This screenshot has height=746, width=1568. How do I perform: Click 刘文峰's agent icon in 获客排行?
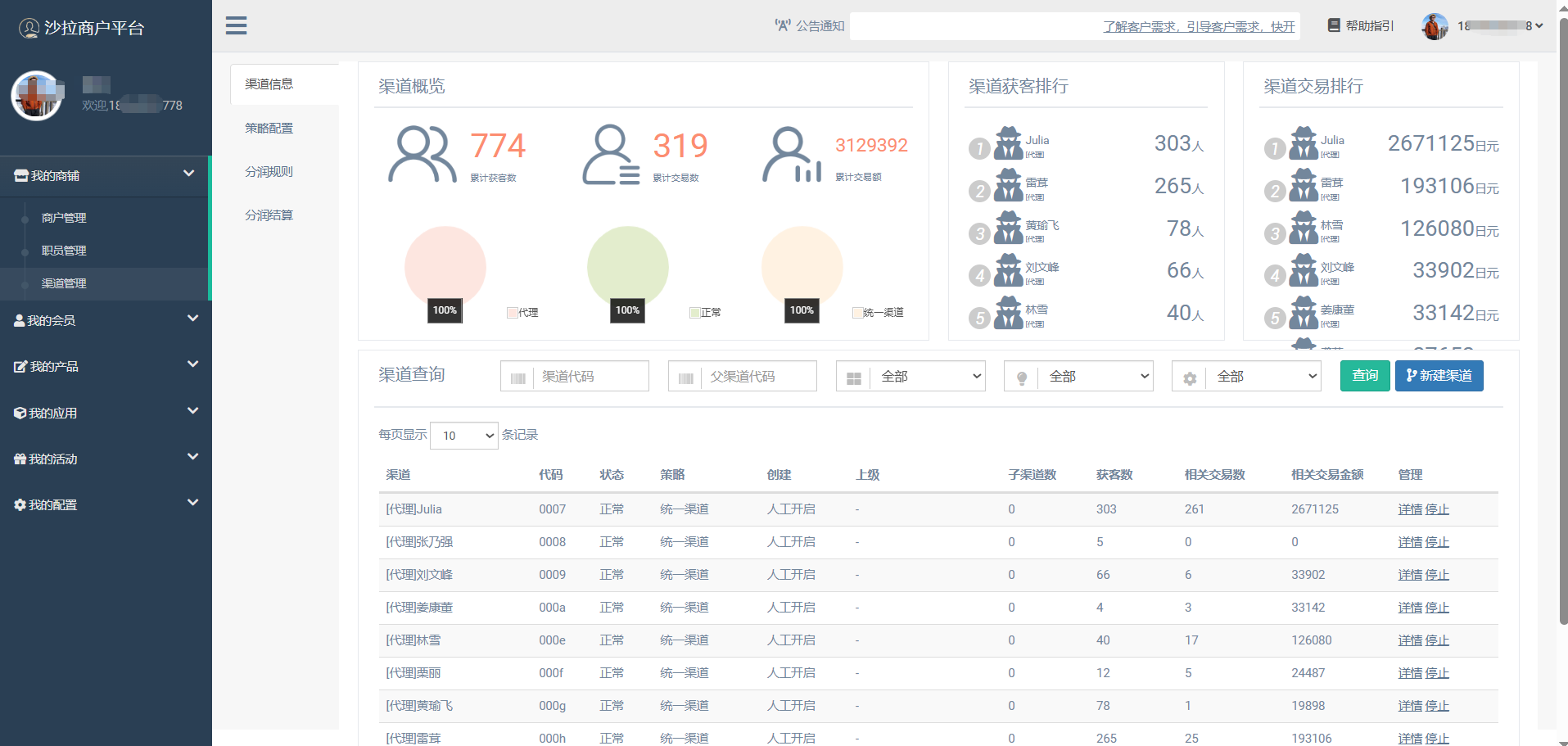point(1008,270)
